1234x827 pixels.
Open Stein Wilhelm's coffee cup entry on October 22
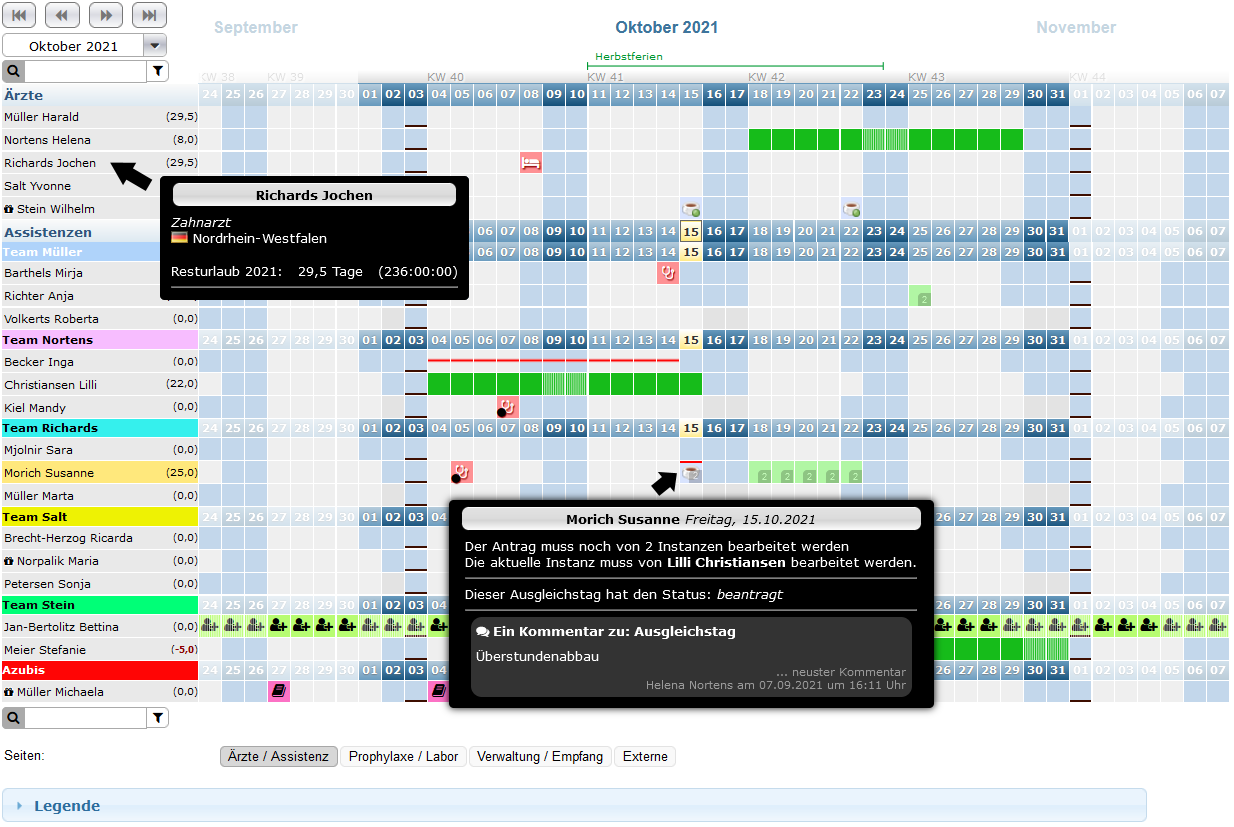[x=851, y=209]
